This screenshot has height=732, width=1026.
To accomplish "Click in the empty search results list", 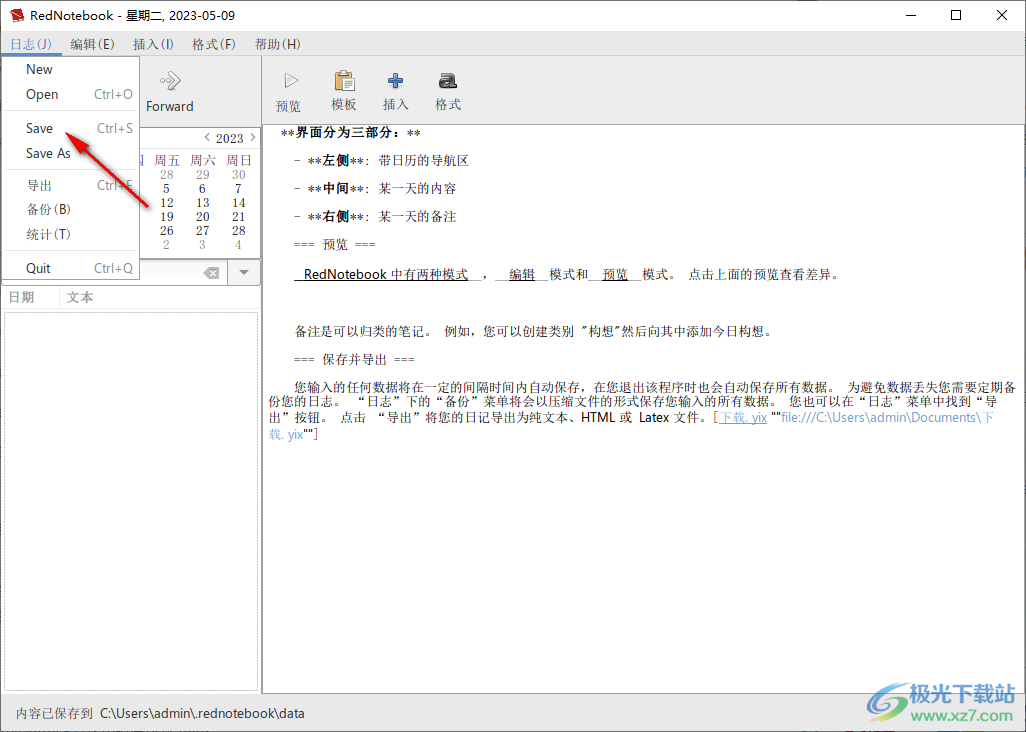I will (131, 500).
